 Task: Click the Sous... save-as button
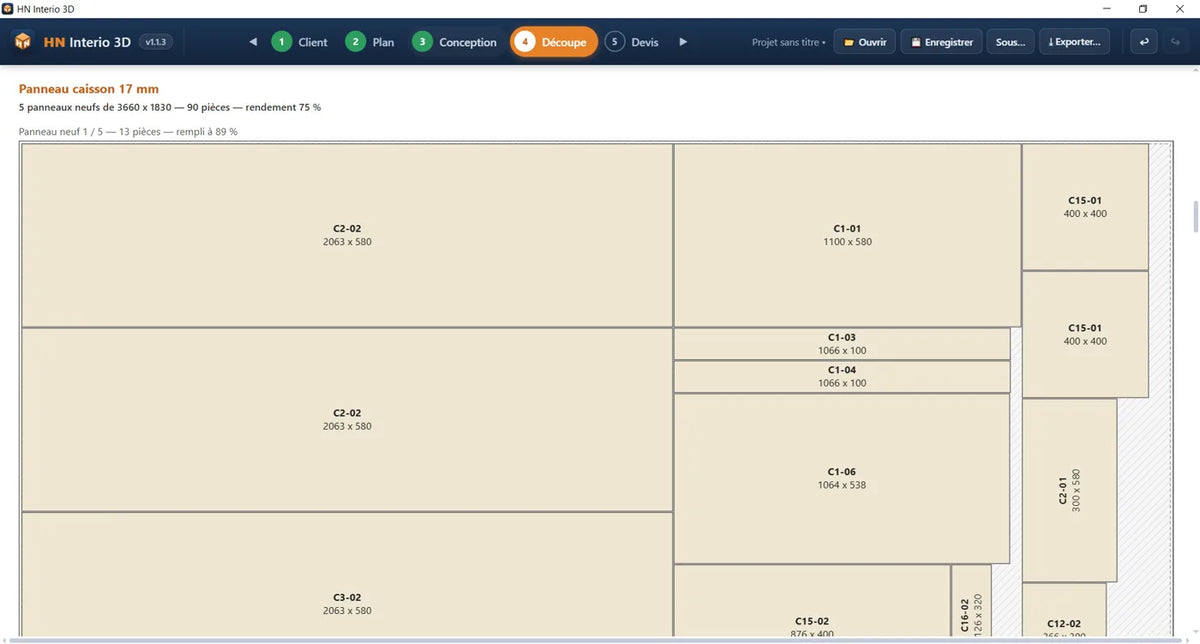coord(1010,42)
